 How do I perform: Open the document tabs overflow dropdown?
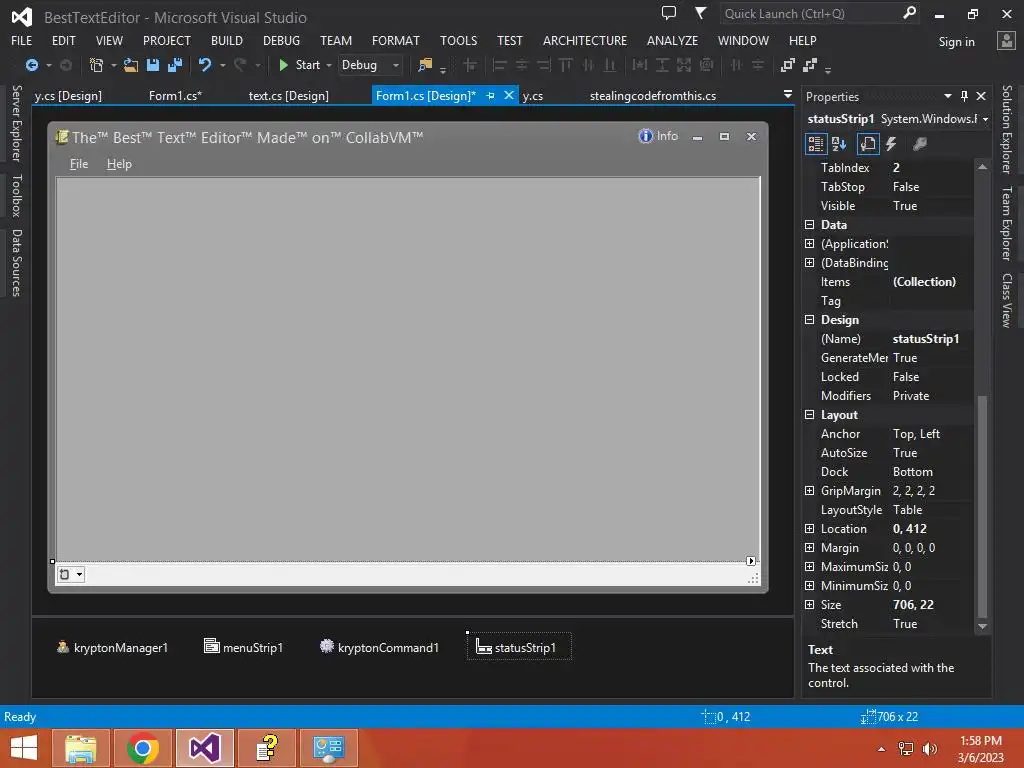point(788,95)
